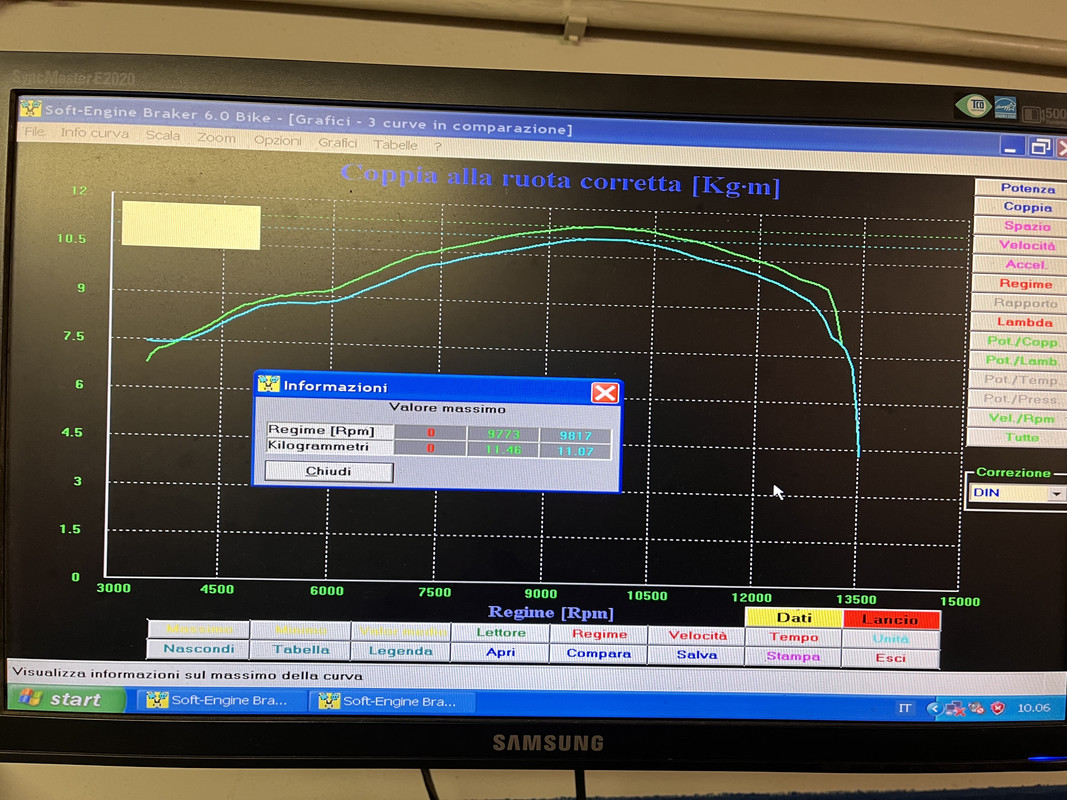
Task: Switch to second Soft-Engine Bra... taskbar item
Action: tap(392, 701)
